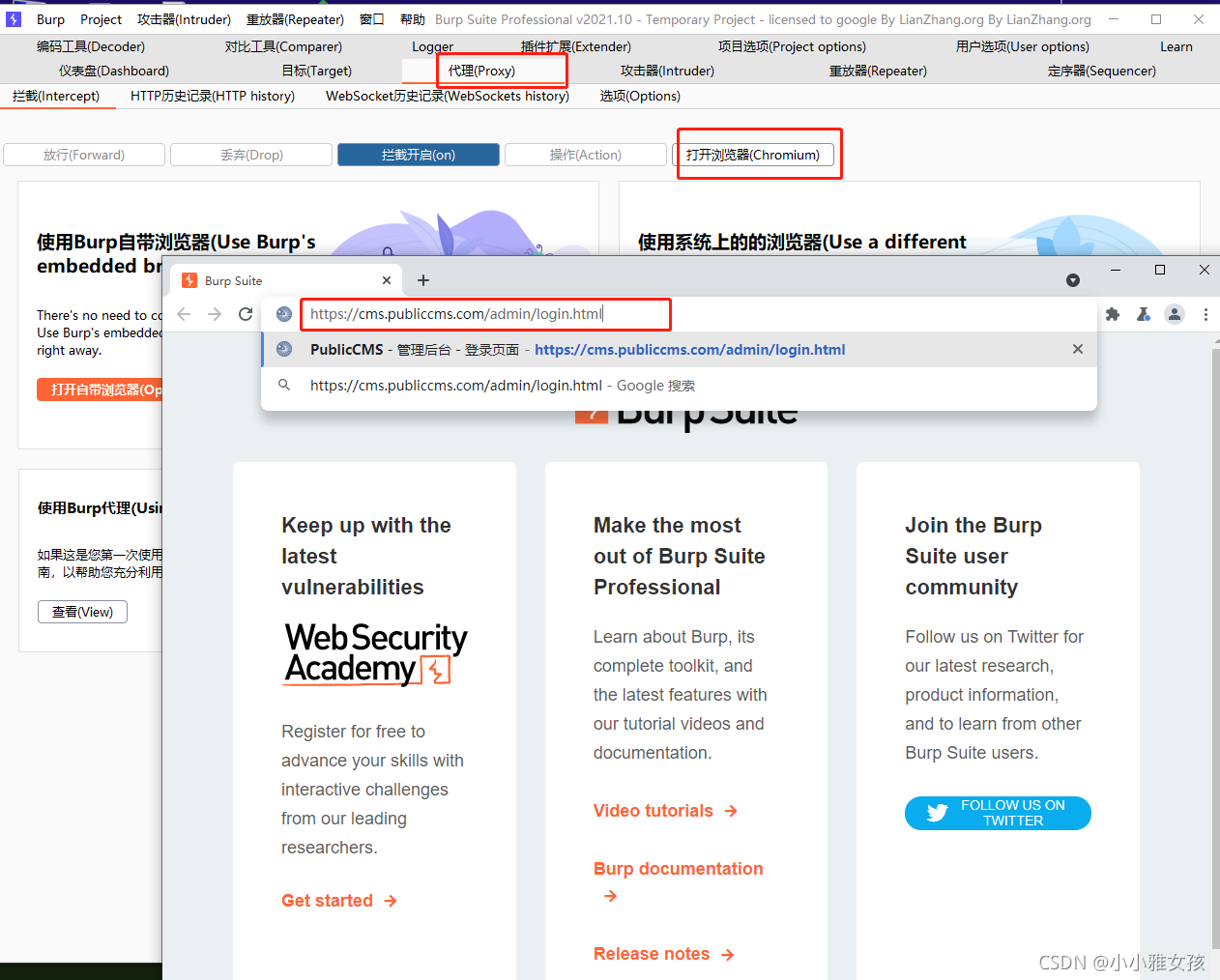Image resolution: width=1220 pixels, height=980 pixels.
Task: Open the Burp documentation link
Action: point(679,881)
